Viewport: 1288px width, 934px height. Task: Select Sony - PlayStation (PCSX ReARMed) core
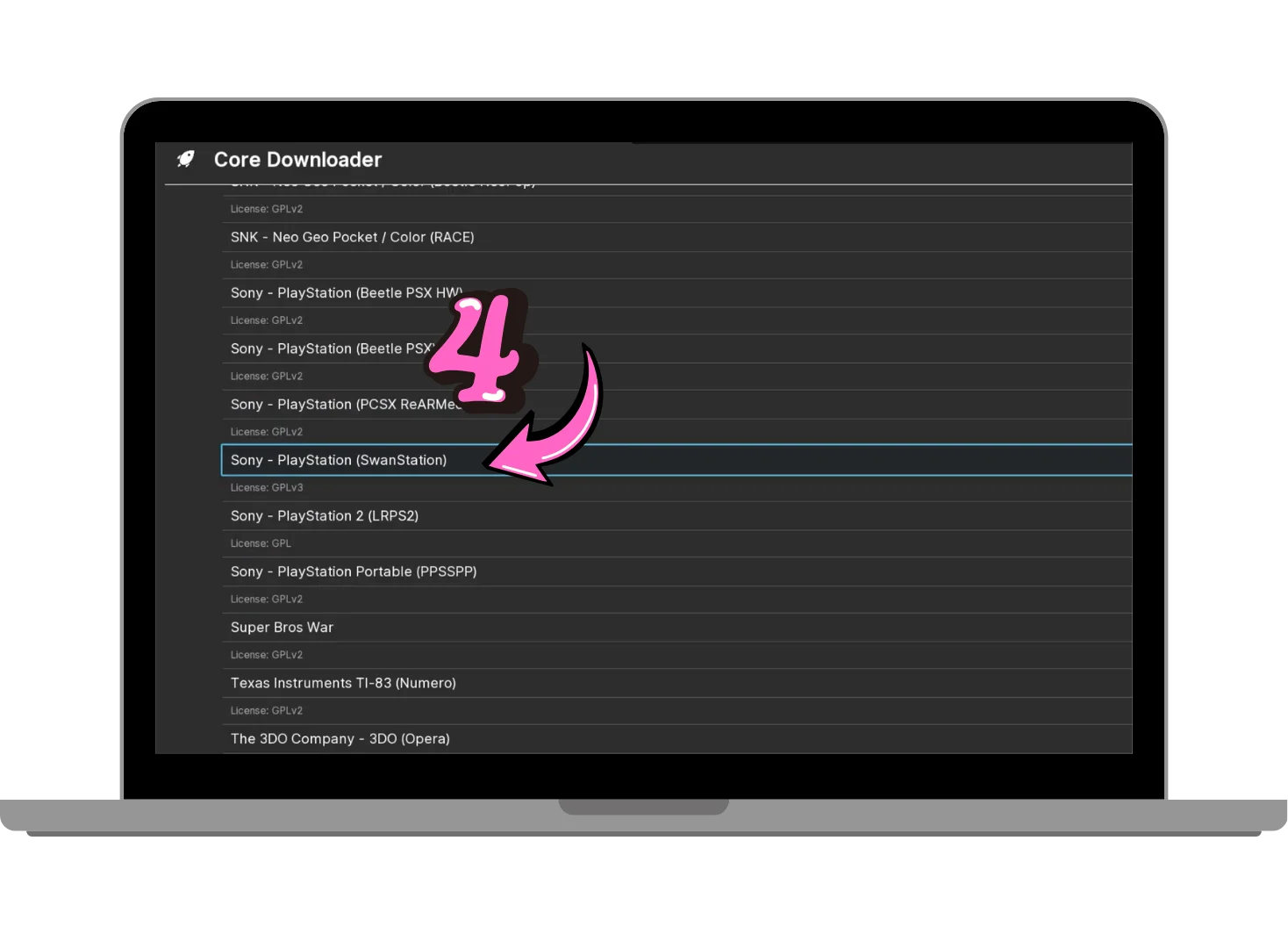click(x=676, y=405)
